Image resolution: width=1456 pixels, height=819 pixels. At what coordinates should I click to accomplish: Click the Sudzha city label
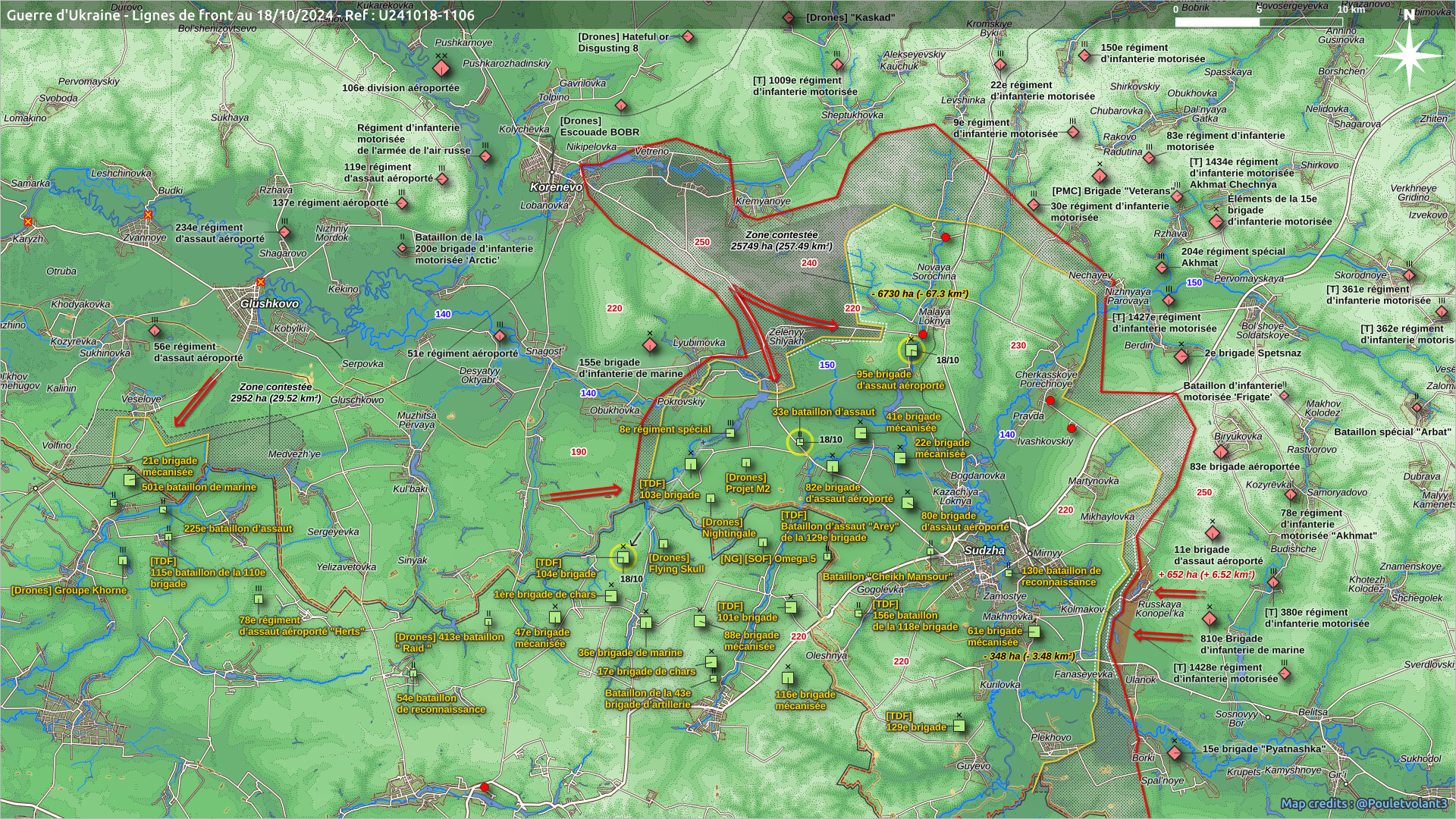[984, 551]
